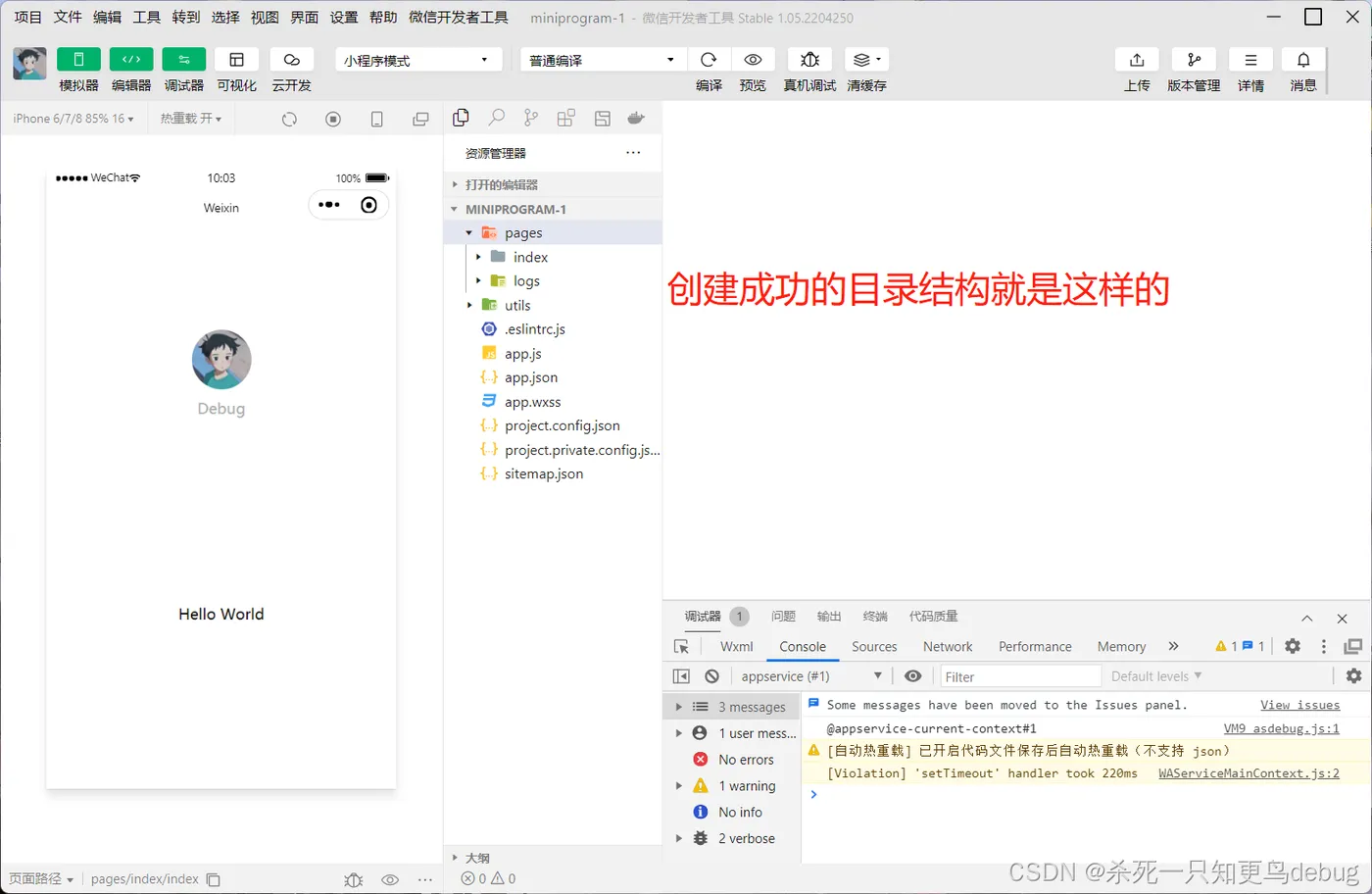
Task: Open 版本管理 version control icon
Action: (1194, 60)
